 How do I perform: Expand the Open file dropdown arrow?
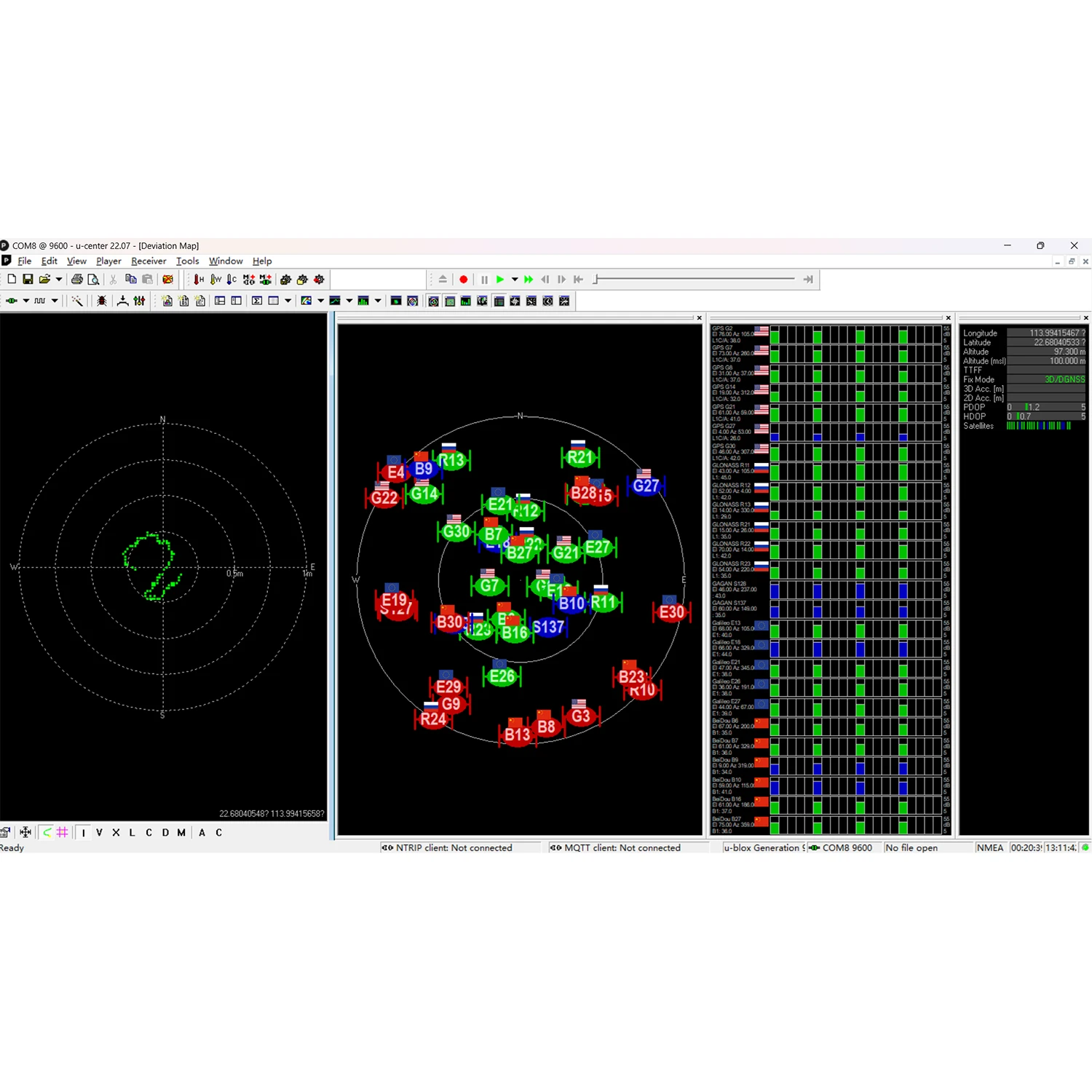tap(59, 280)
